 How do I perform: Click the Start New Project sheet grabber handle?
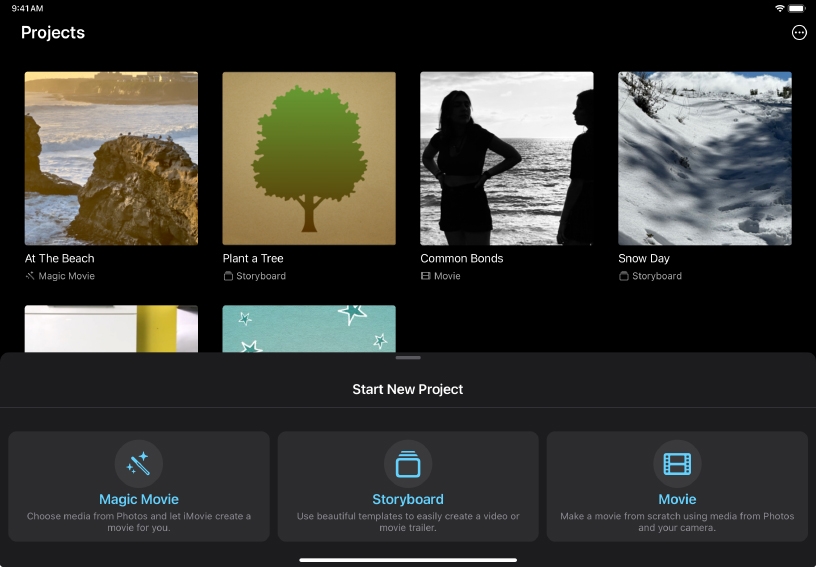point(408,358)
